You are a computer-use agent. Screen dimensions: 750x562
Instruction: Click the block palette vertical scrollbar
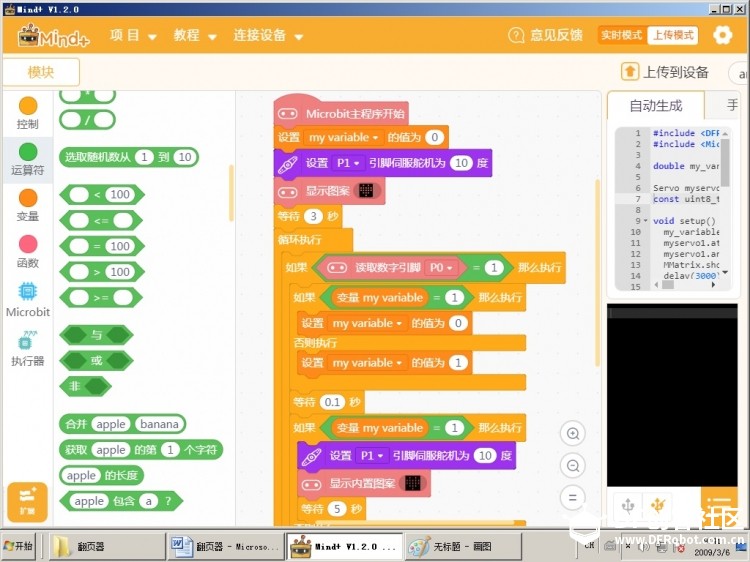231,192
